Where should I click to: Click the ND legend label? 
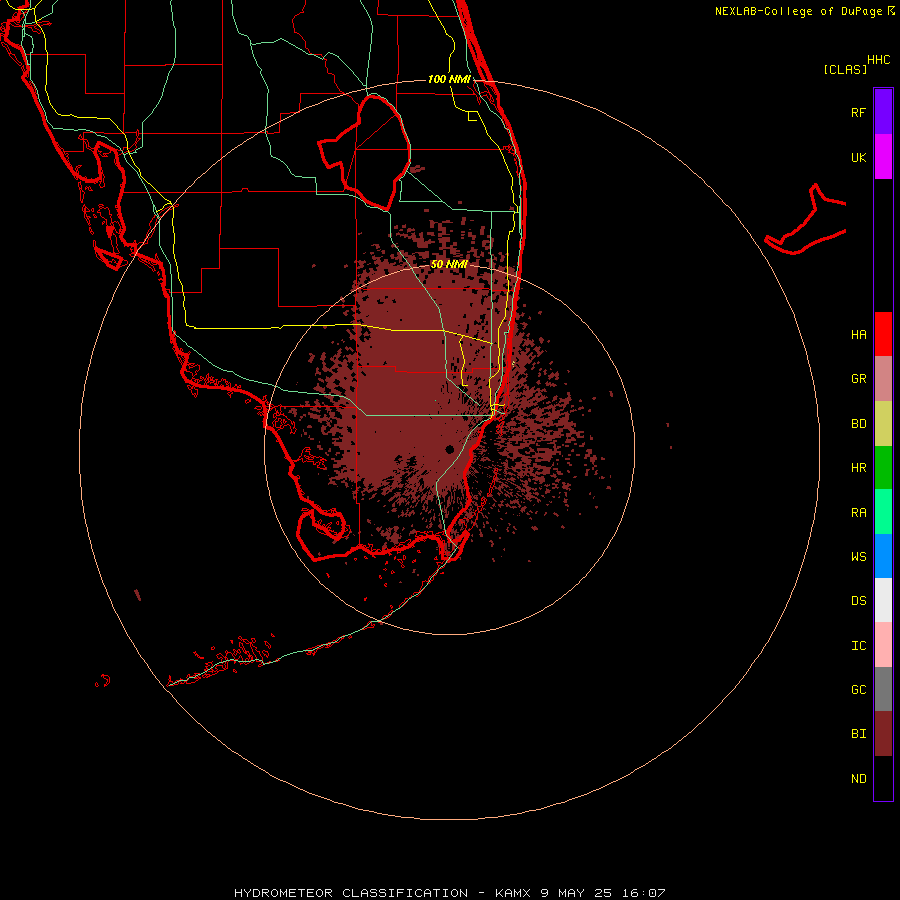(858, 779)
